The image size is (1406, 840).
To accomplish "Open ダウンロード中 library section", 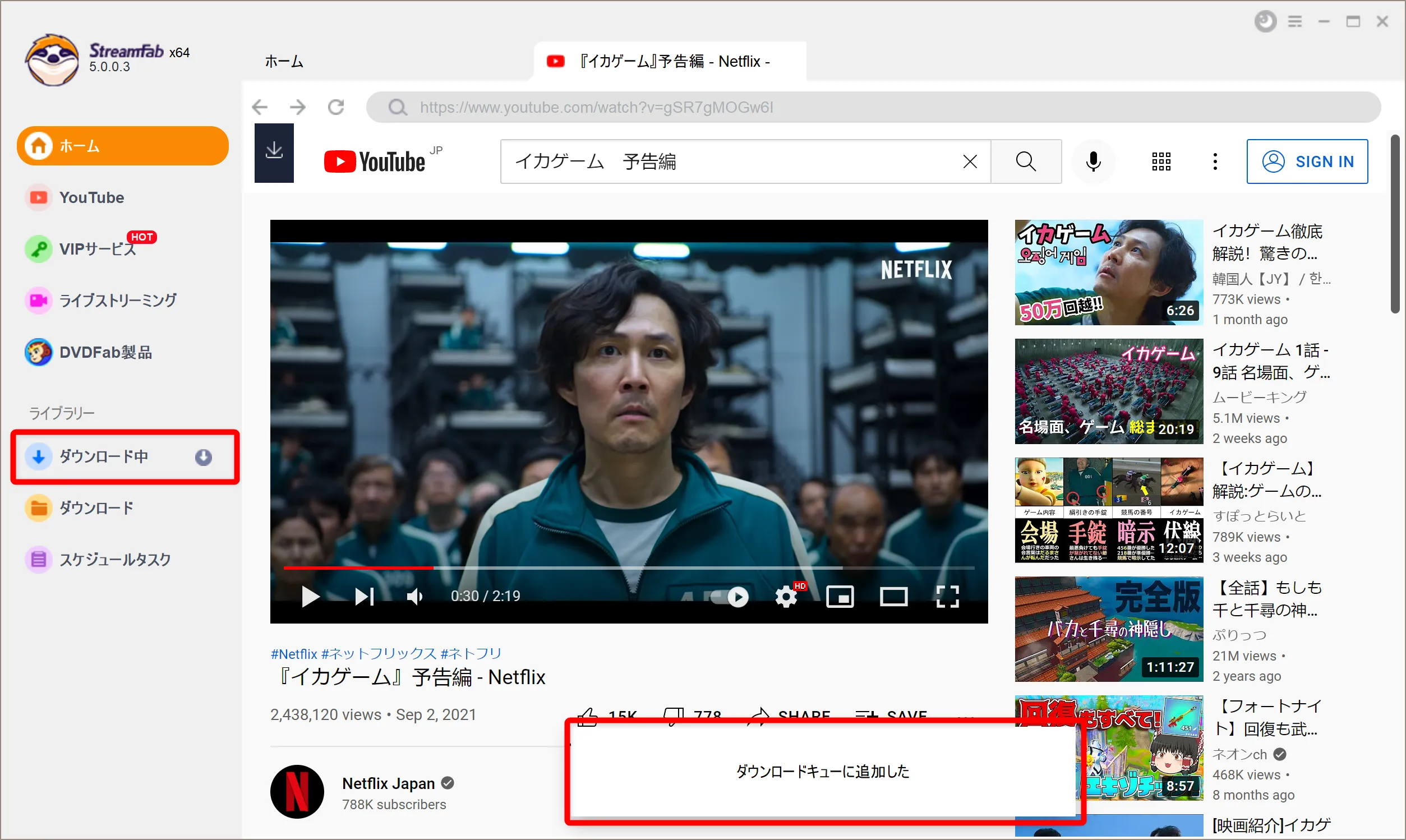I will (125, 457).
